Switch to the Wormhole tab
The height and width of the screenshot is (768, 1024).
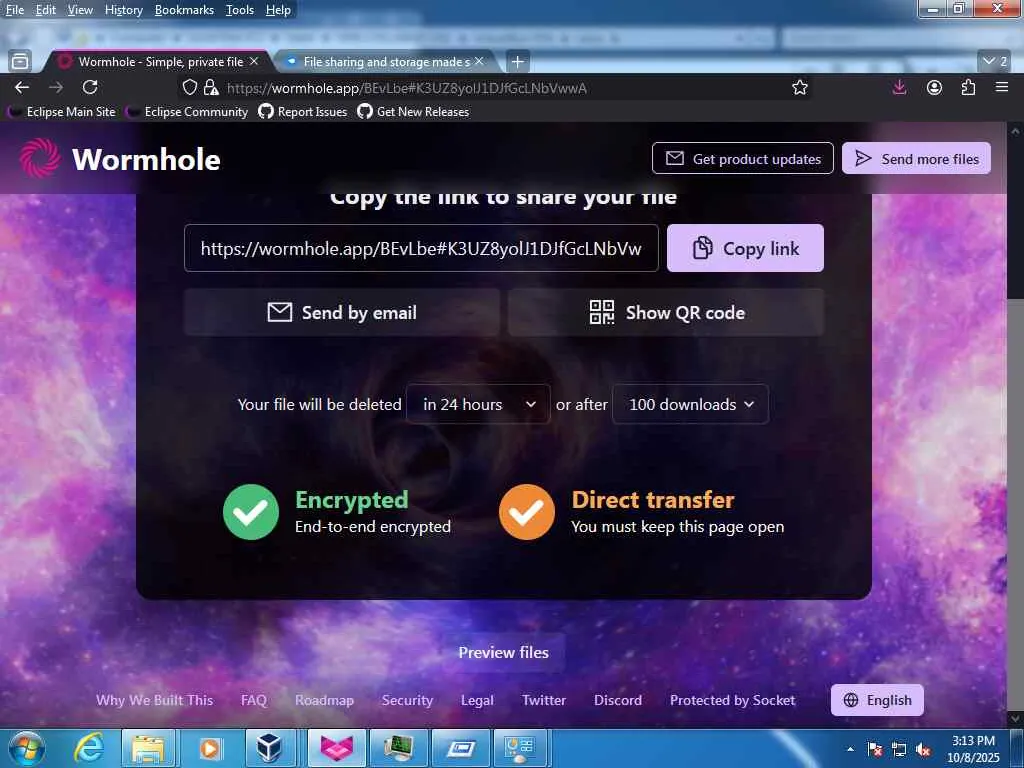coord(157,61)
